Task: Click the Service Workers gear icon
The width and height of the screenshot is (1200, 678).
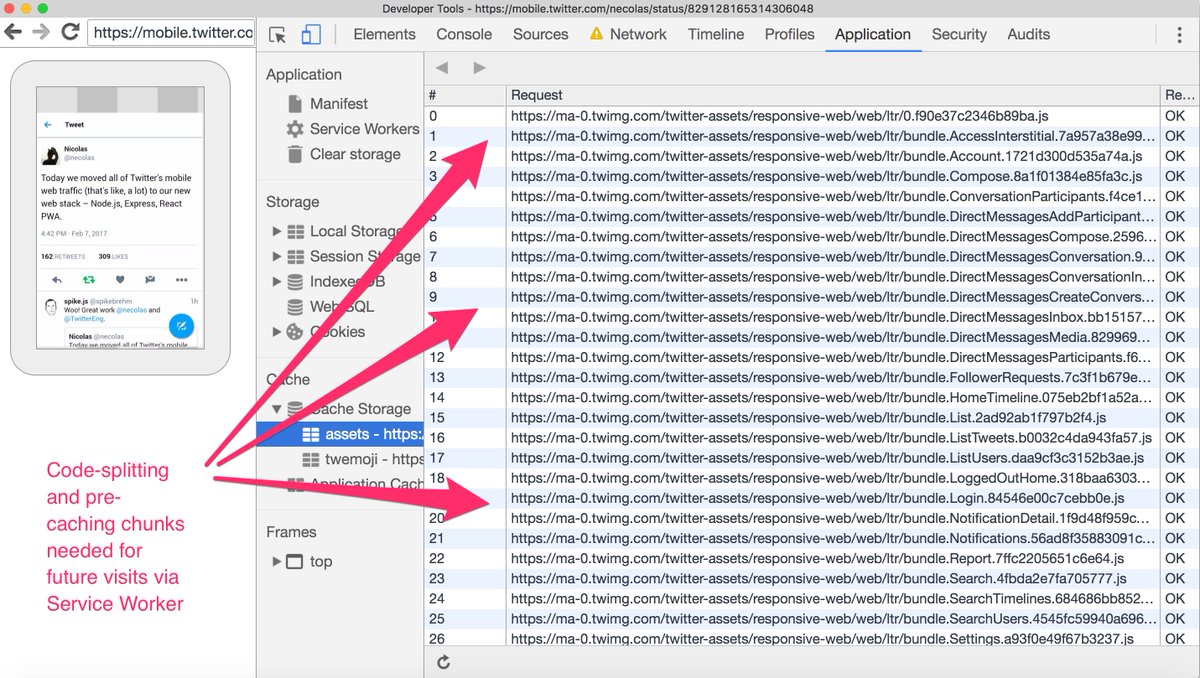Action: pyautogui.click(x=295, y=129)
